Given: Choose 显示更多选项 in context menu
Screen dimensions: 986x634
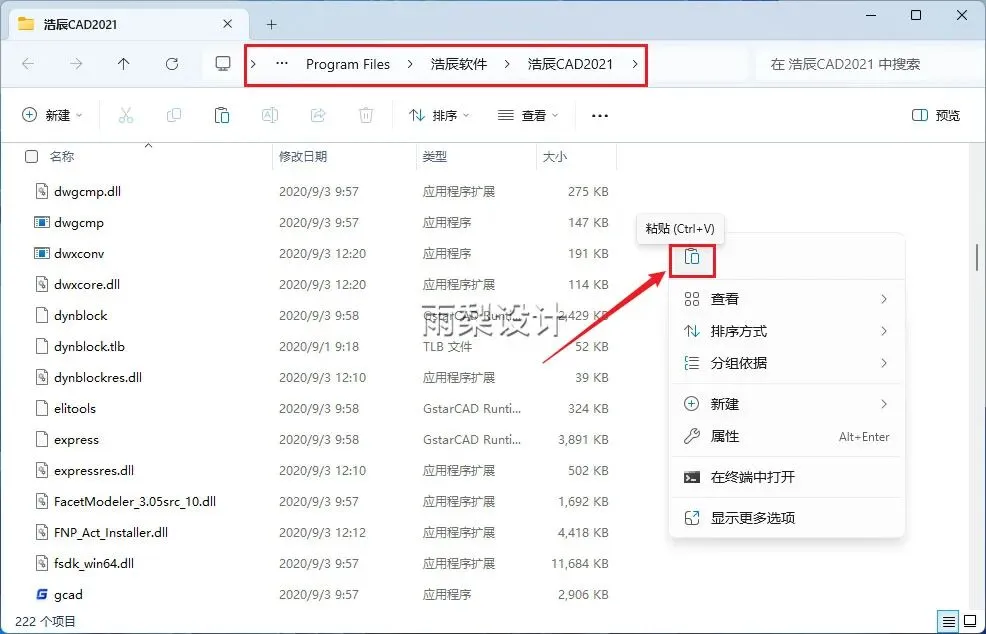Looking at the screenshot, I should pos(787,518).
